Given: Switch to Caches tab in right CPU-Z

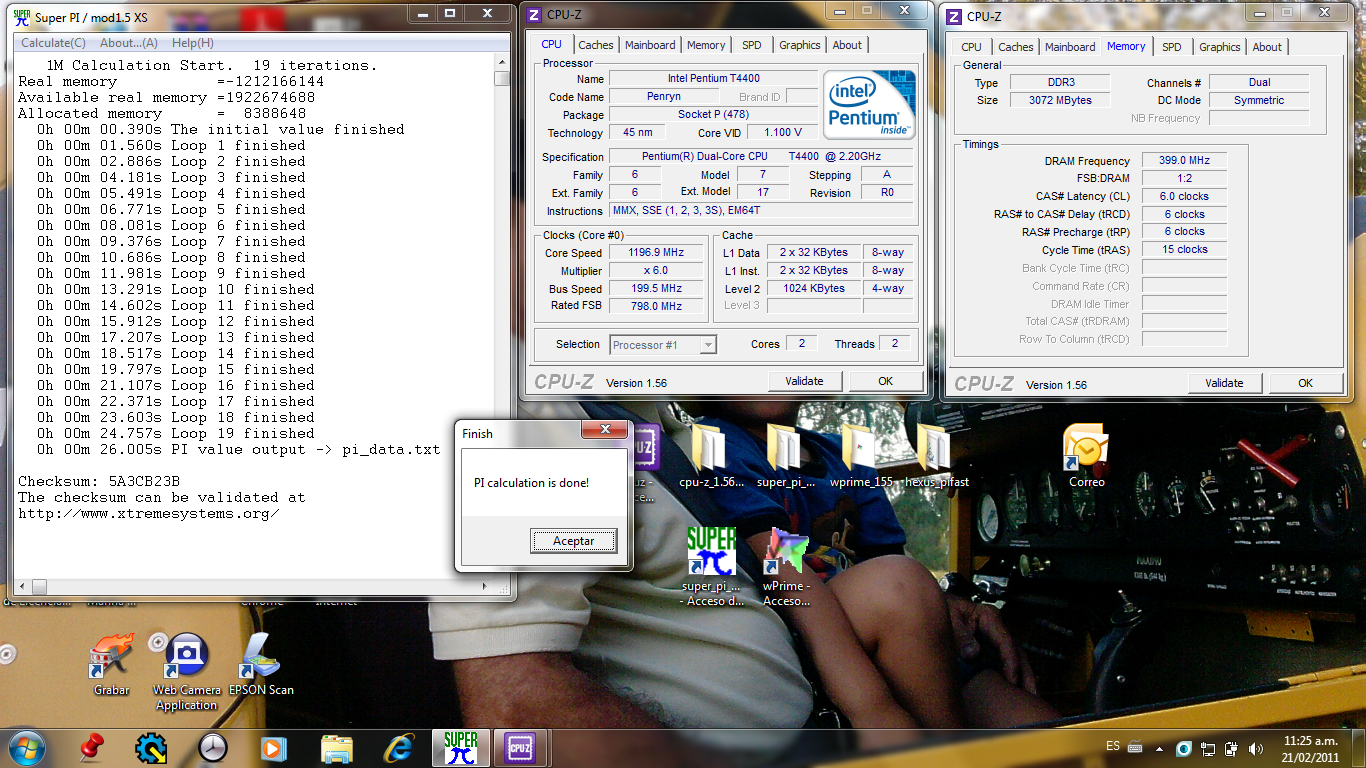Looking at the screenshot, I should 1016,47.
